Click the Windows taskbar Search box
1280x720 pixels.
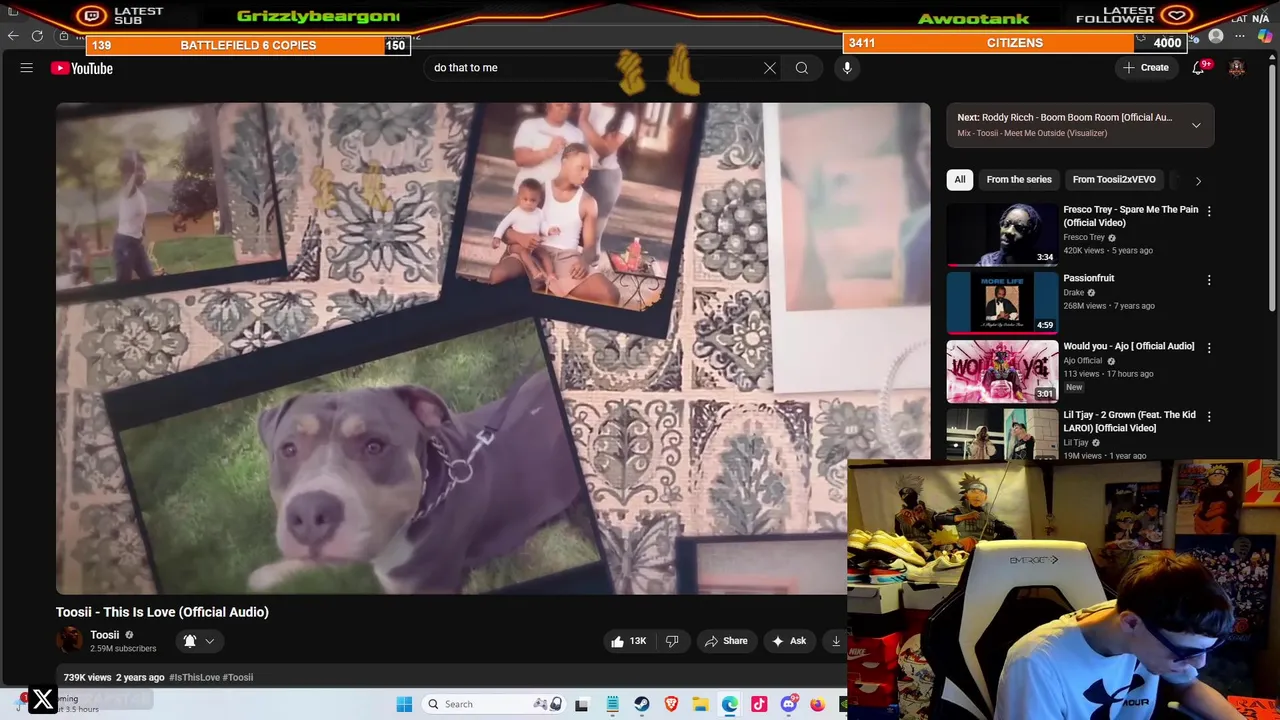495,704
